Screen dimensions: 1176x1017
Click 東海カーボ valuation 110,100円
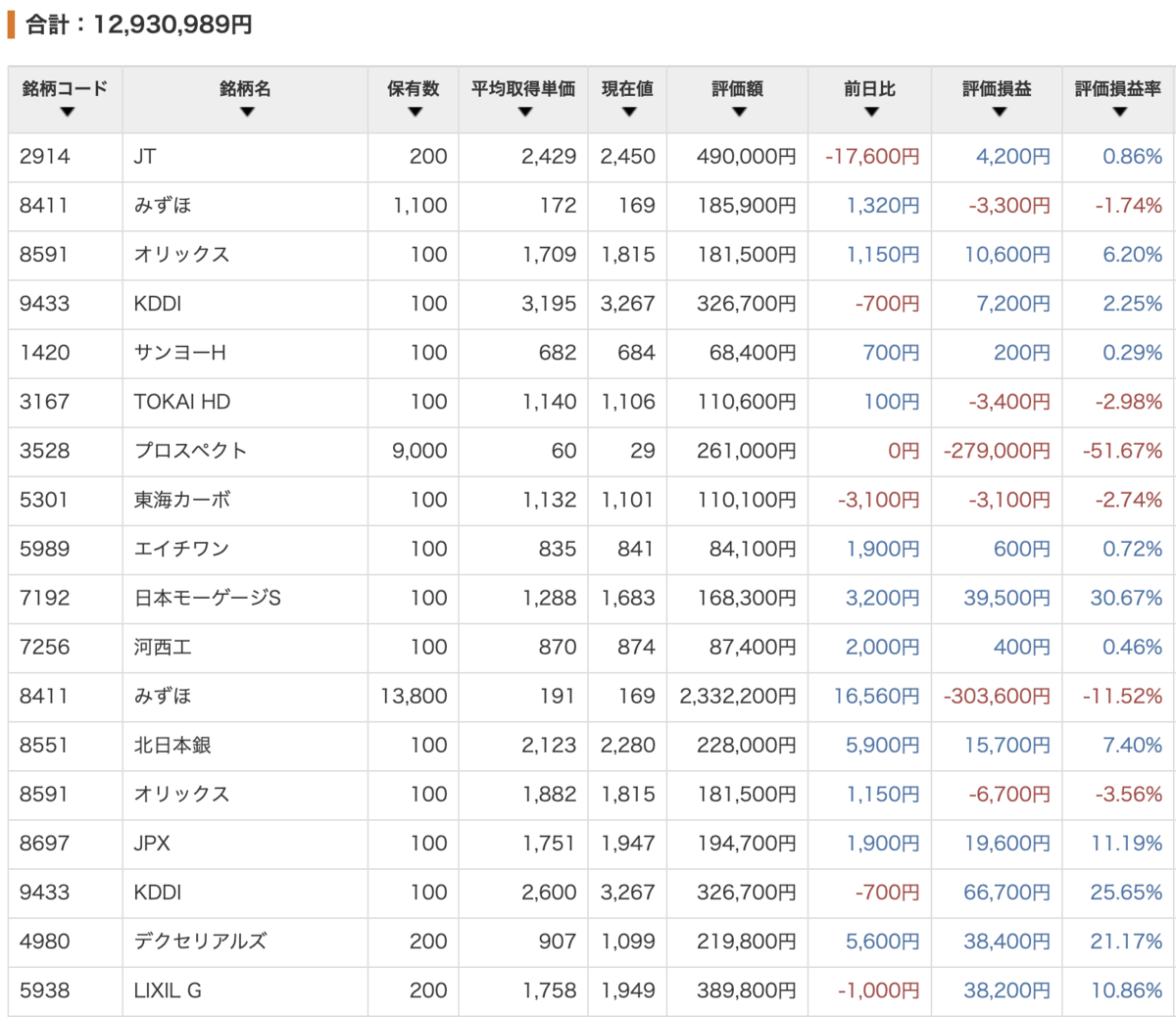click(x=747, y=500)
